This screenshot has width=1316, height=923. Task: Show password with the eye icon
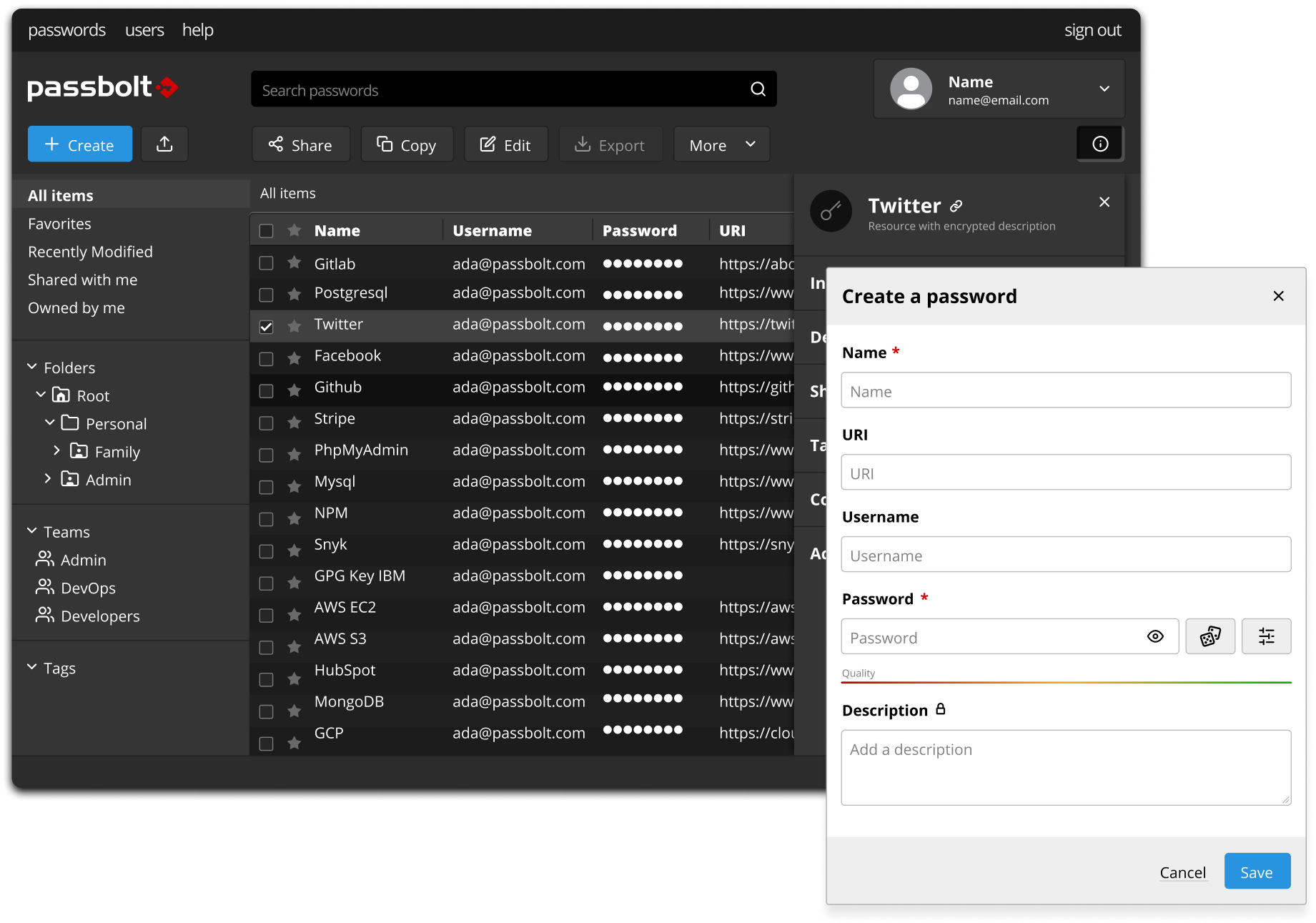click(1155, 636)
